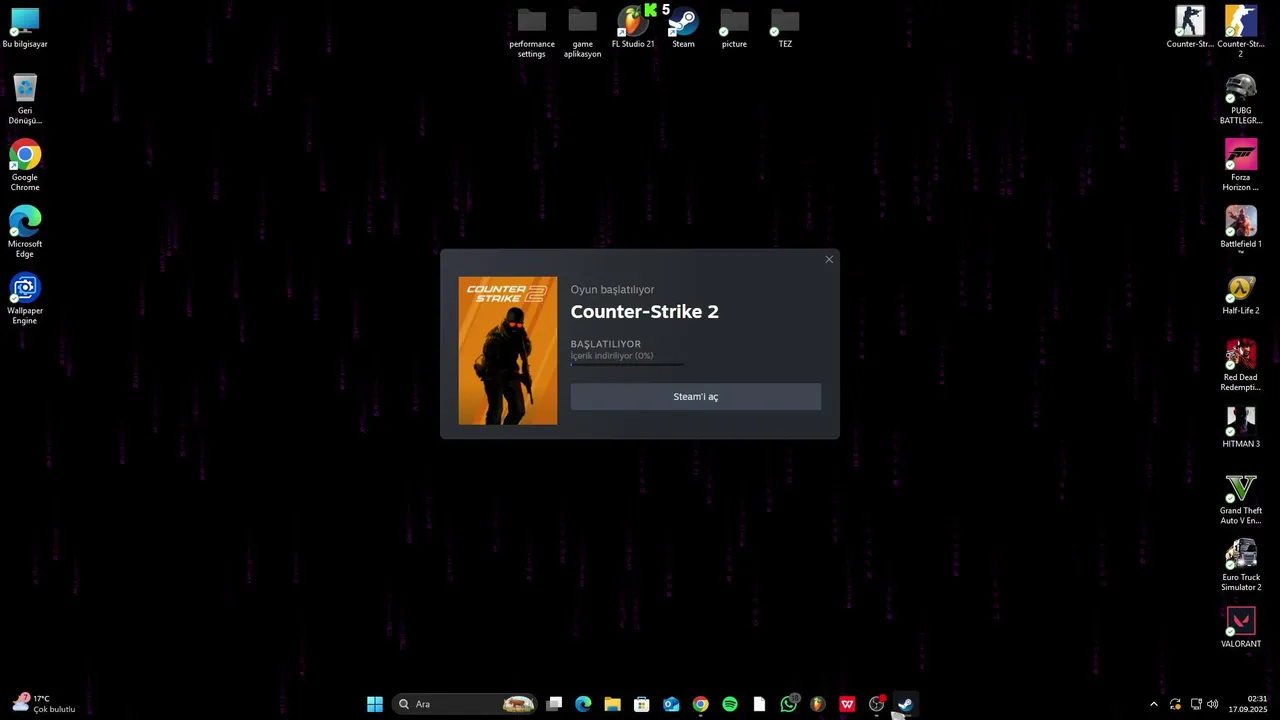
Task: Click the taskbar Ara search box
Action: (x=465, y=704)
